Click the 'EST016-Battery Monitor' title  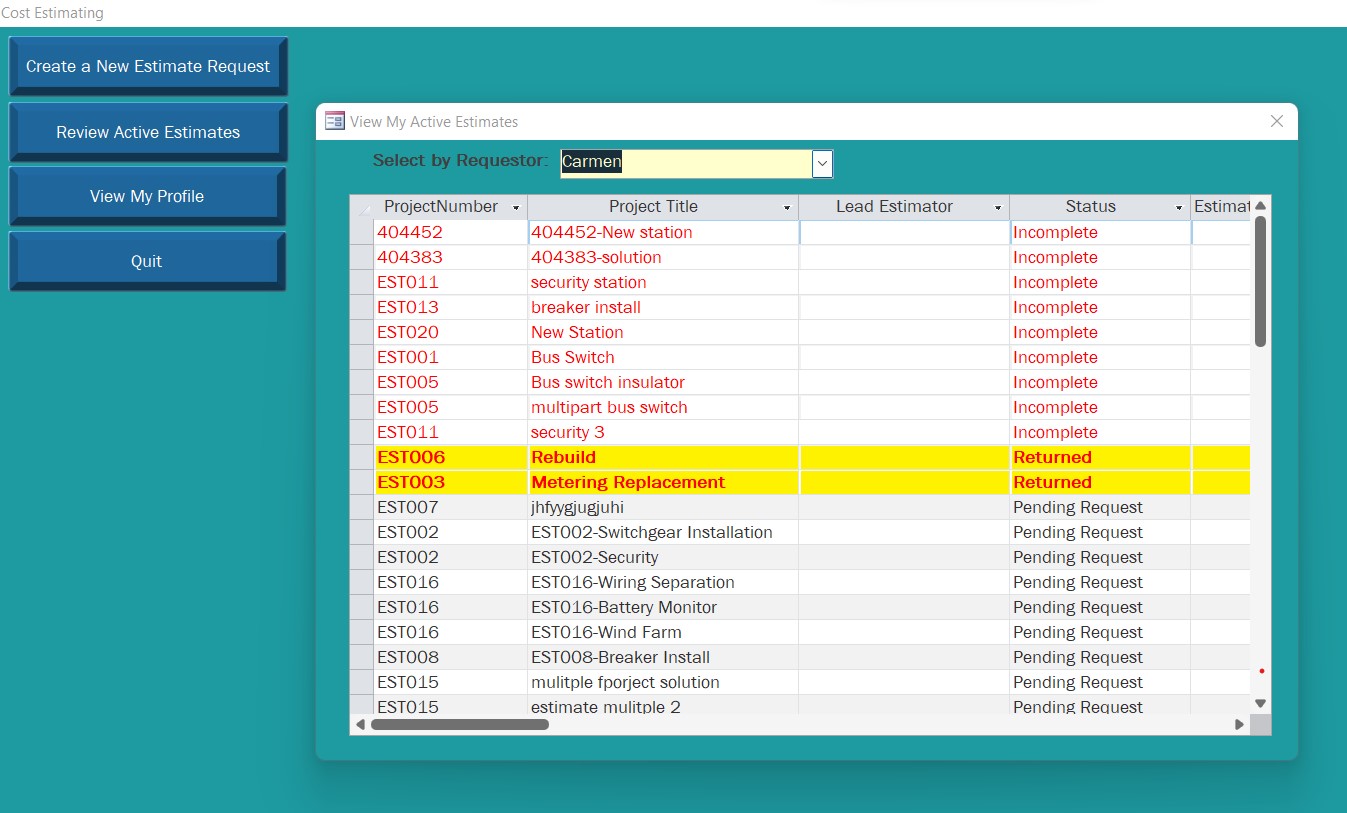[624, 607]
